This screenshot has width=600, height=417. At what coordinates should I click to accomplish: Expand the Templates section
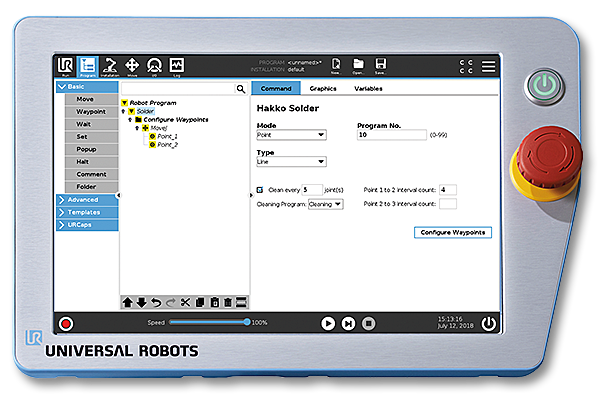[x=87, y=212]
